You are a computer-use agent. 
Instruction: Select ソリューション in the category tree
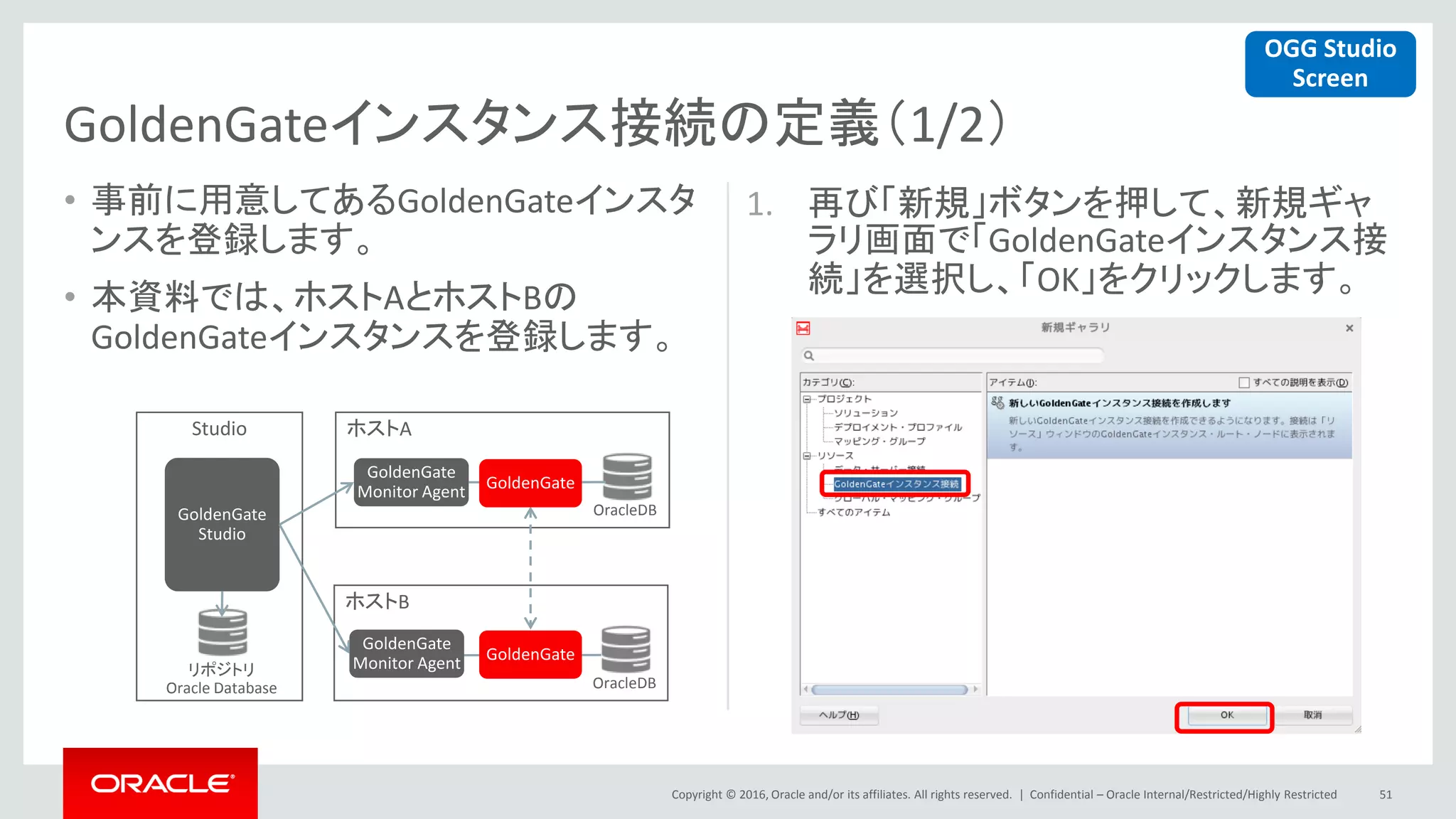(866, 413)
